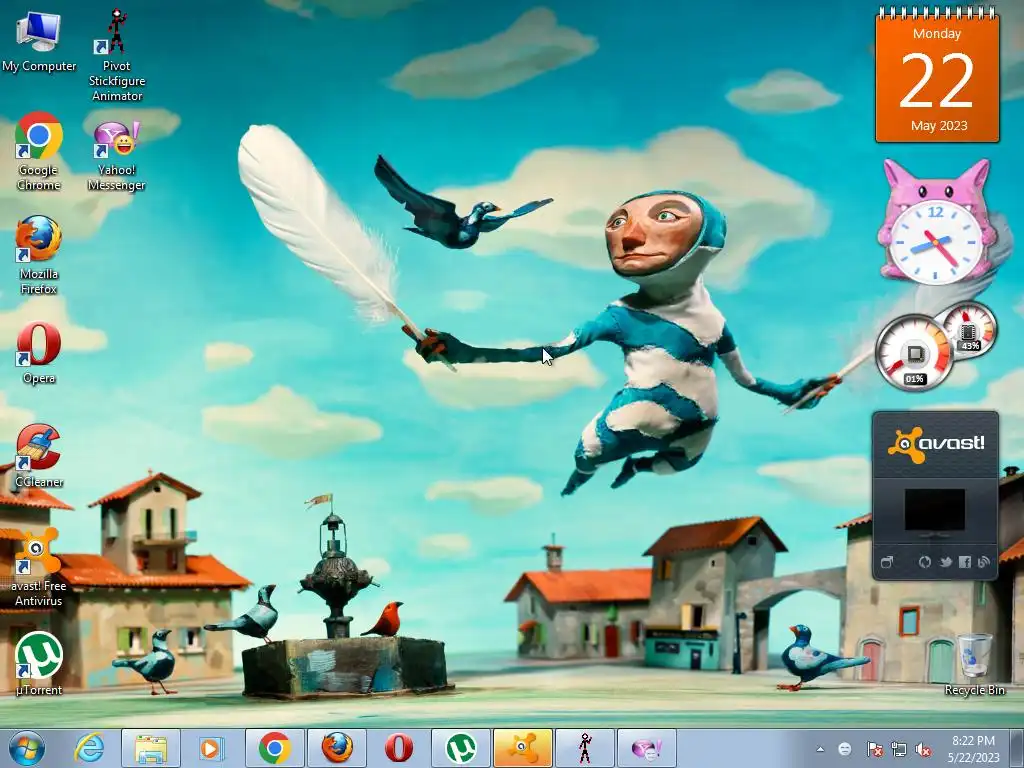Select the CCleaner desktop shortcut

coord(39,456)
